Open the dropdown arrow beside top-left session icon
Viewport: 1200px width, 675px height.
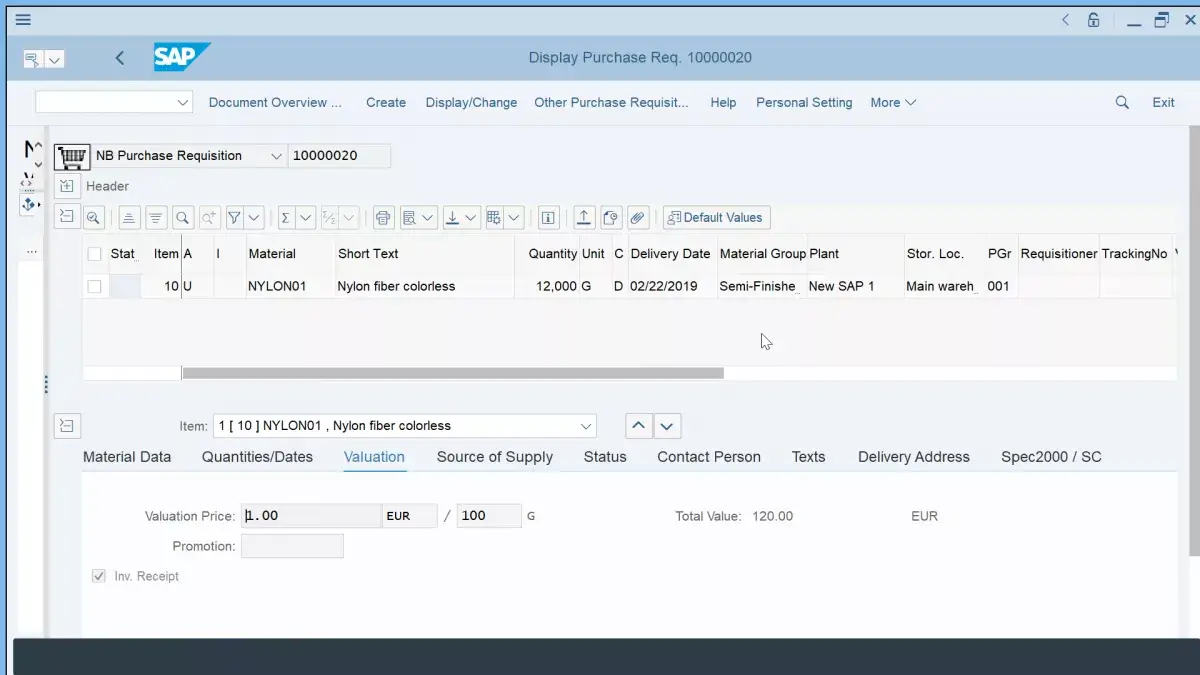pyautogui.click(x=55, y=60)
